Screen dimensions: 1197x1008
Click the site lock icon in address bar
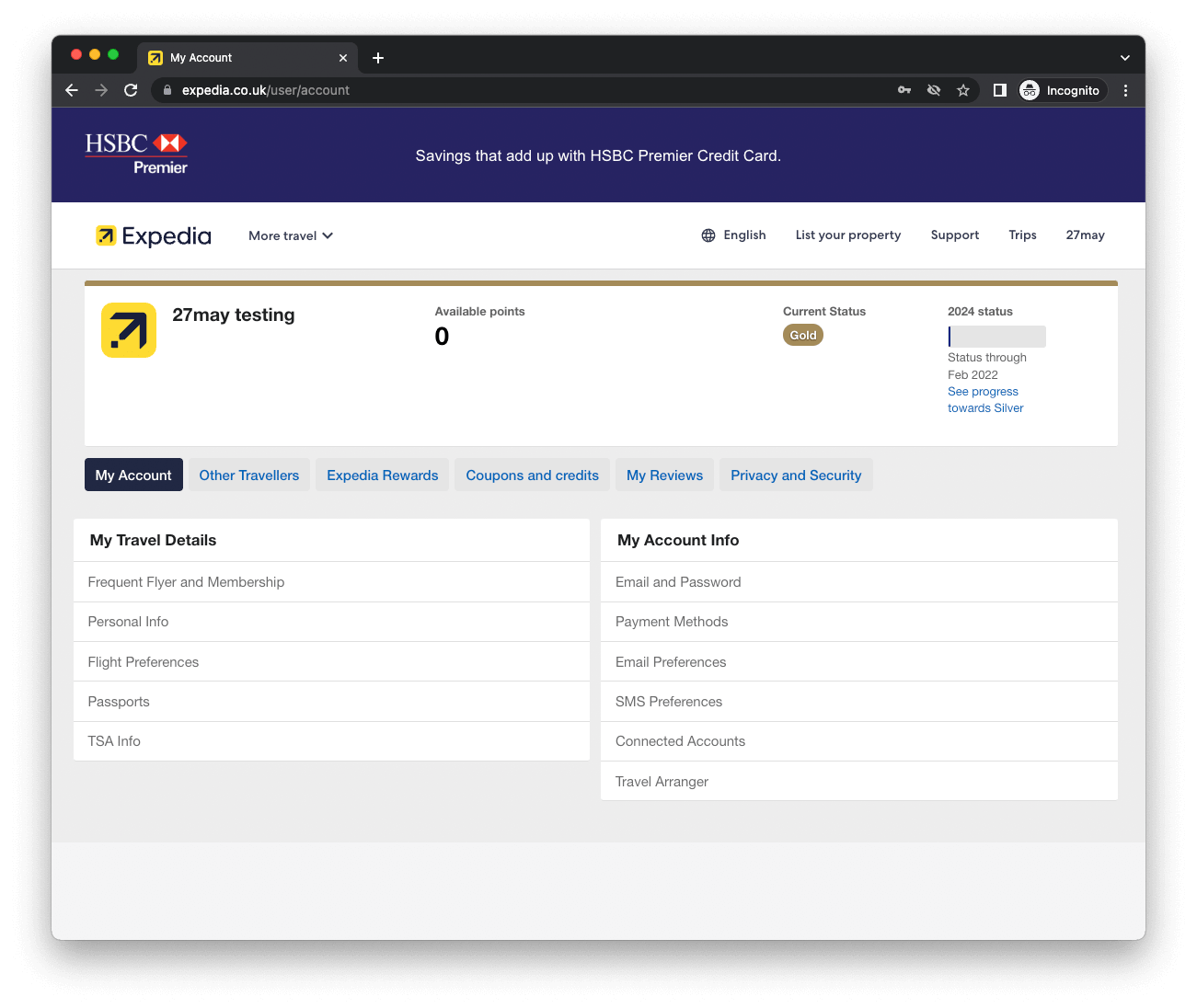167,90
